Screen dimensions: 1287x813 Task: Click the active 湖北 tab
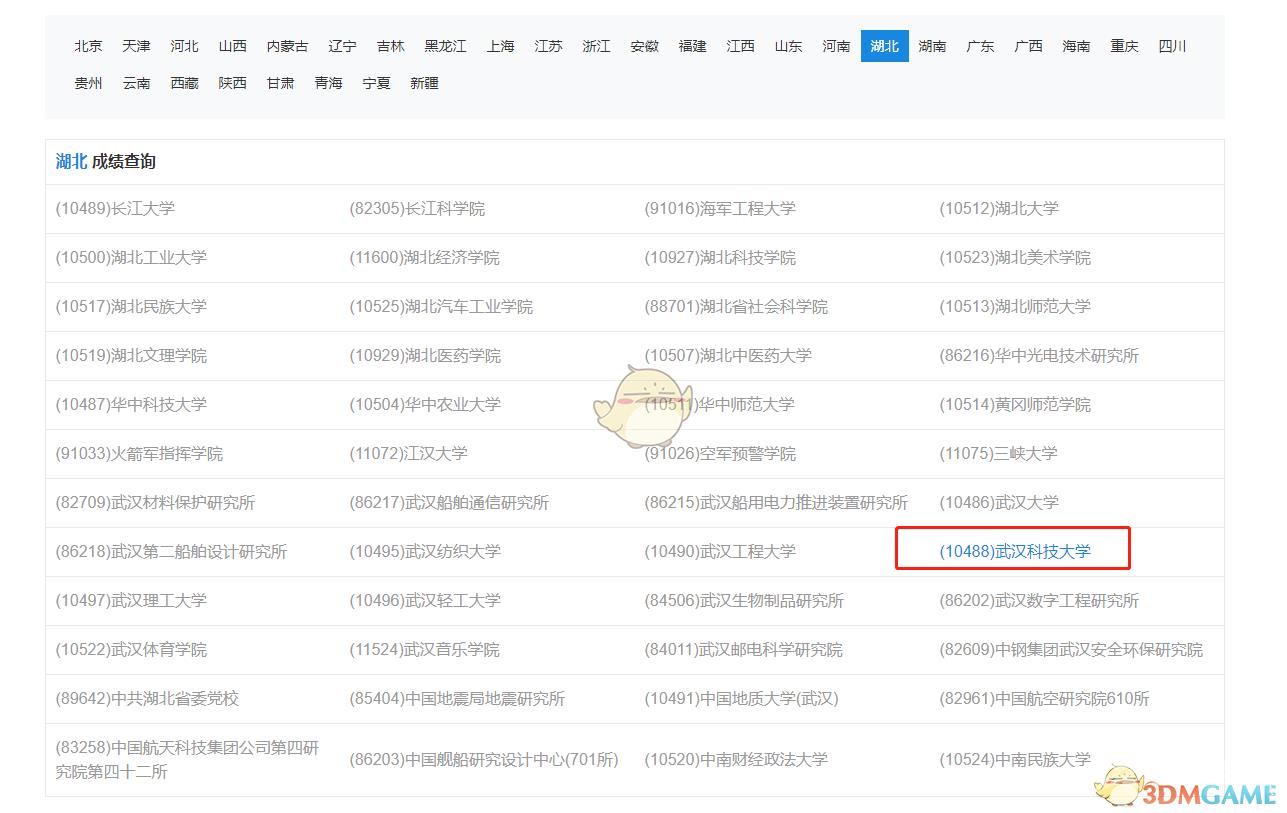[x=885, y=46]
